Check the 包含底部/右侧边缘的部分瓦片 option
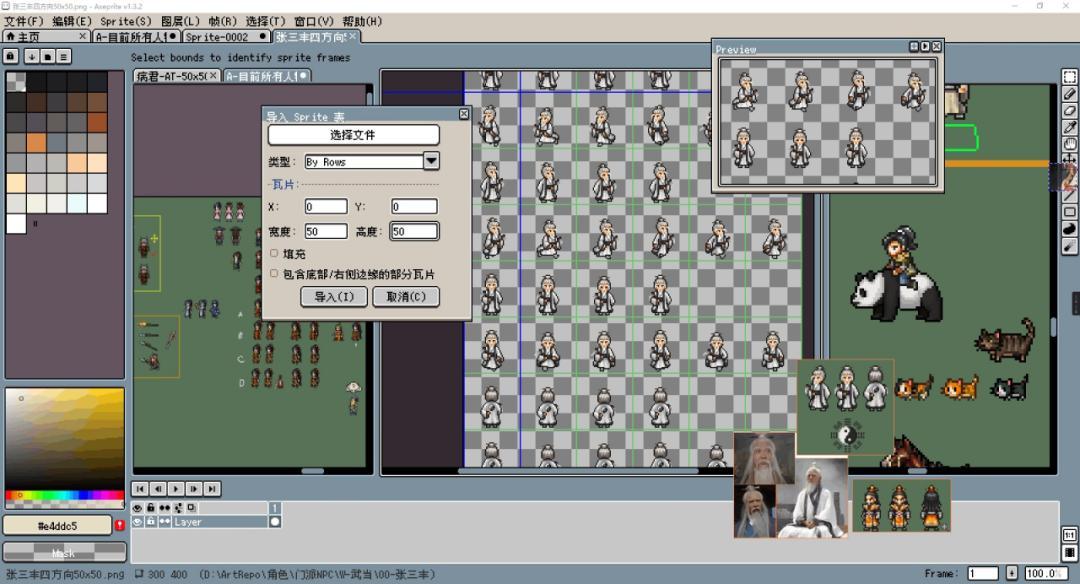 click(274, 273)
